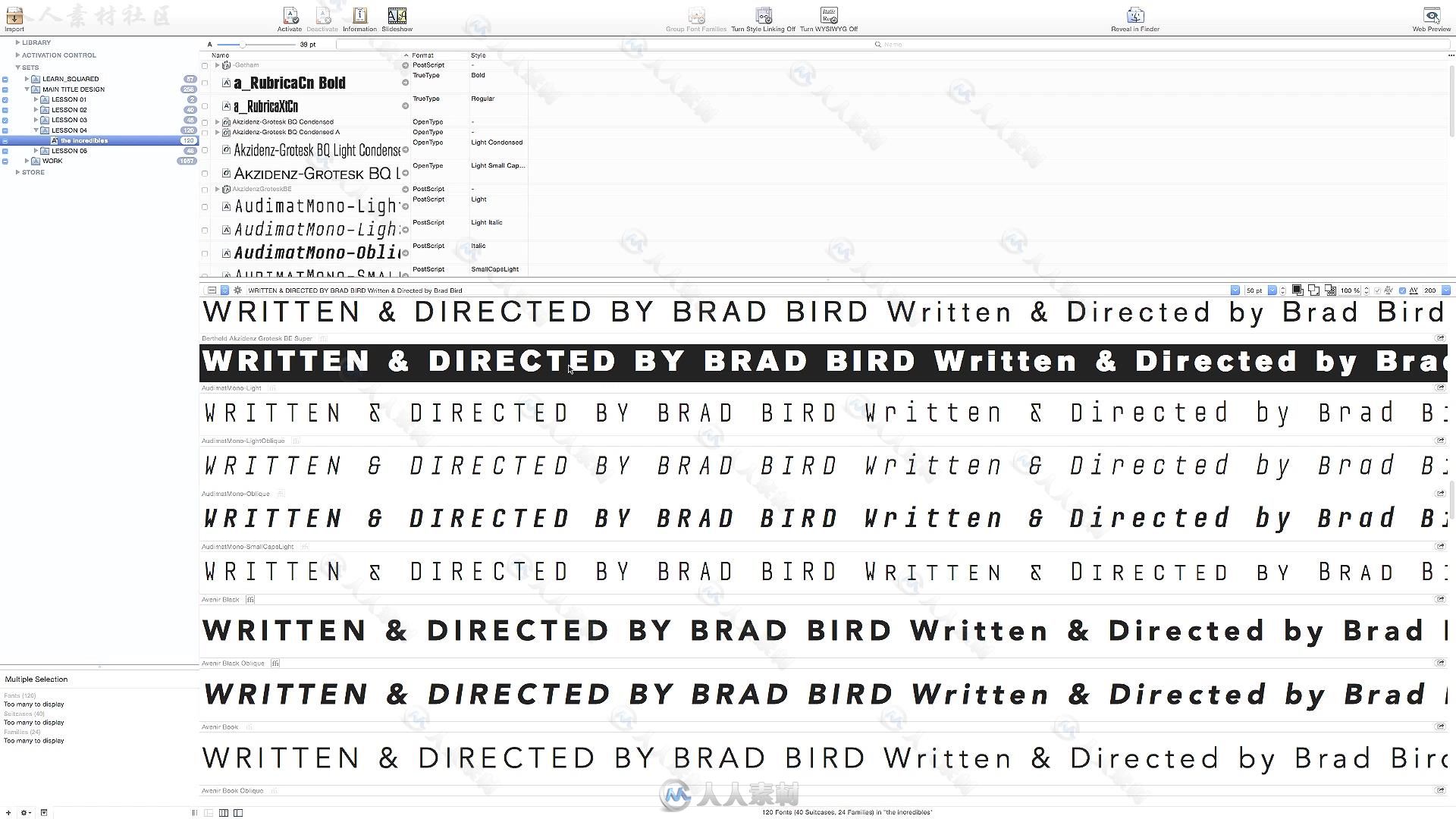Screen dimensions: 1456x819
Task: Expand the LEARN_SQUARED set
Action: [27, 79]
